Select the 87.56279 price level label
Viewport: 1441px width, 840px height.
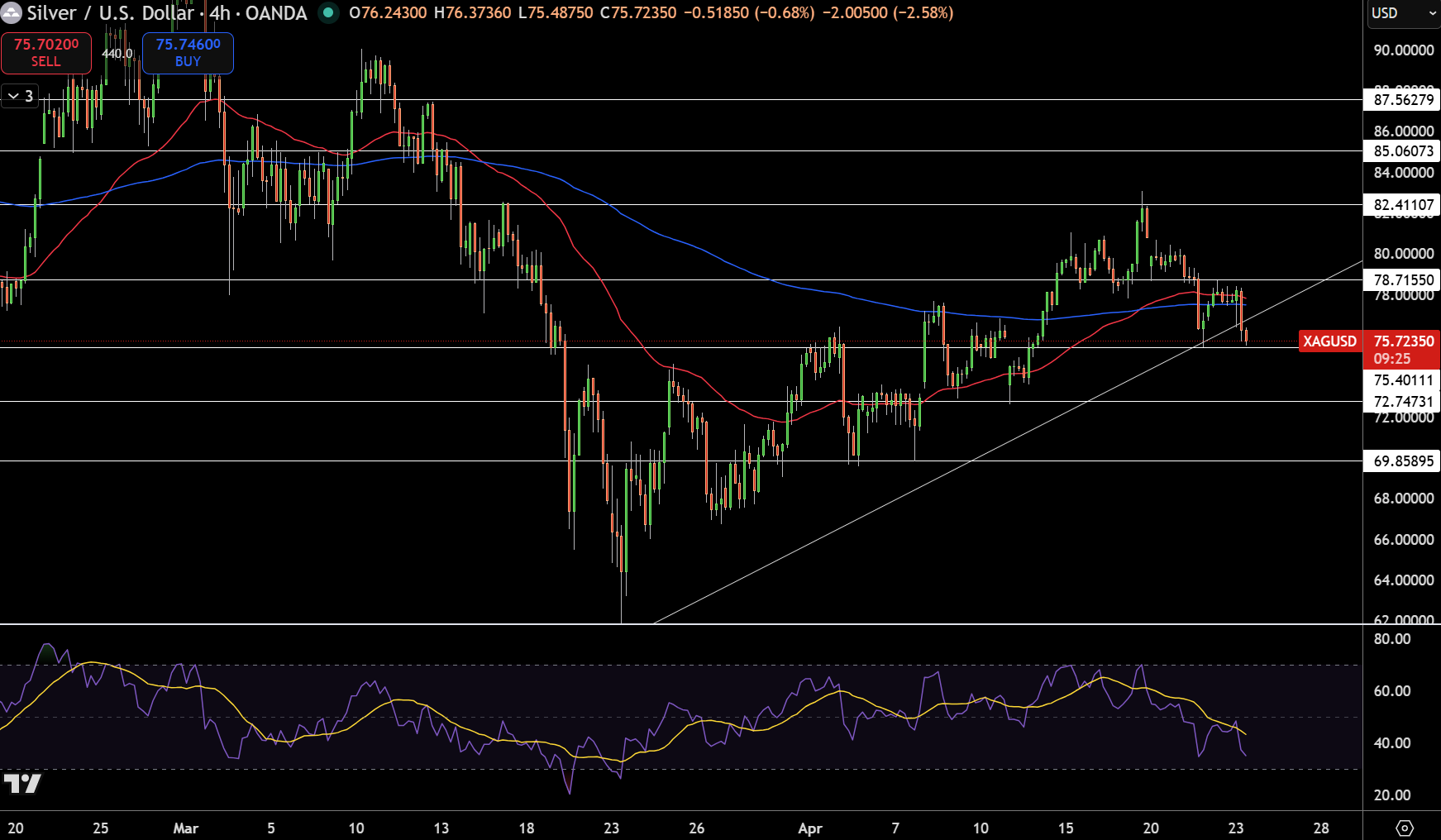pyautogui.click(x=1402, y=100)
